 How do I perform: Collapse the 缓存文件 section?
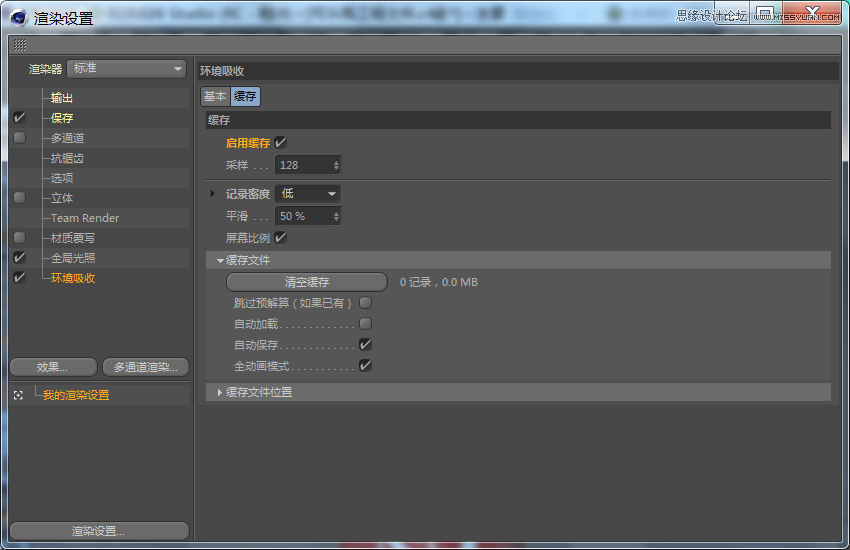point(220,261)
